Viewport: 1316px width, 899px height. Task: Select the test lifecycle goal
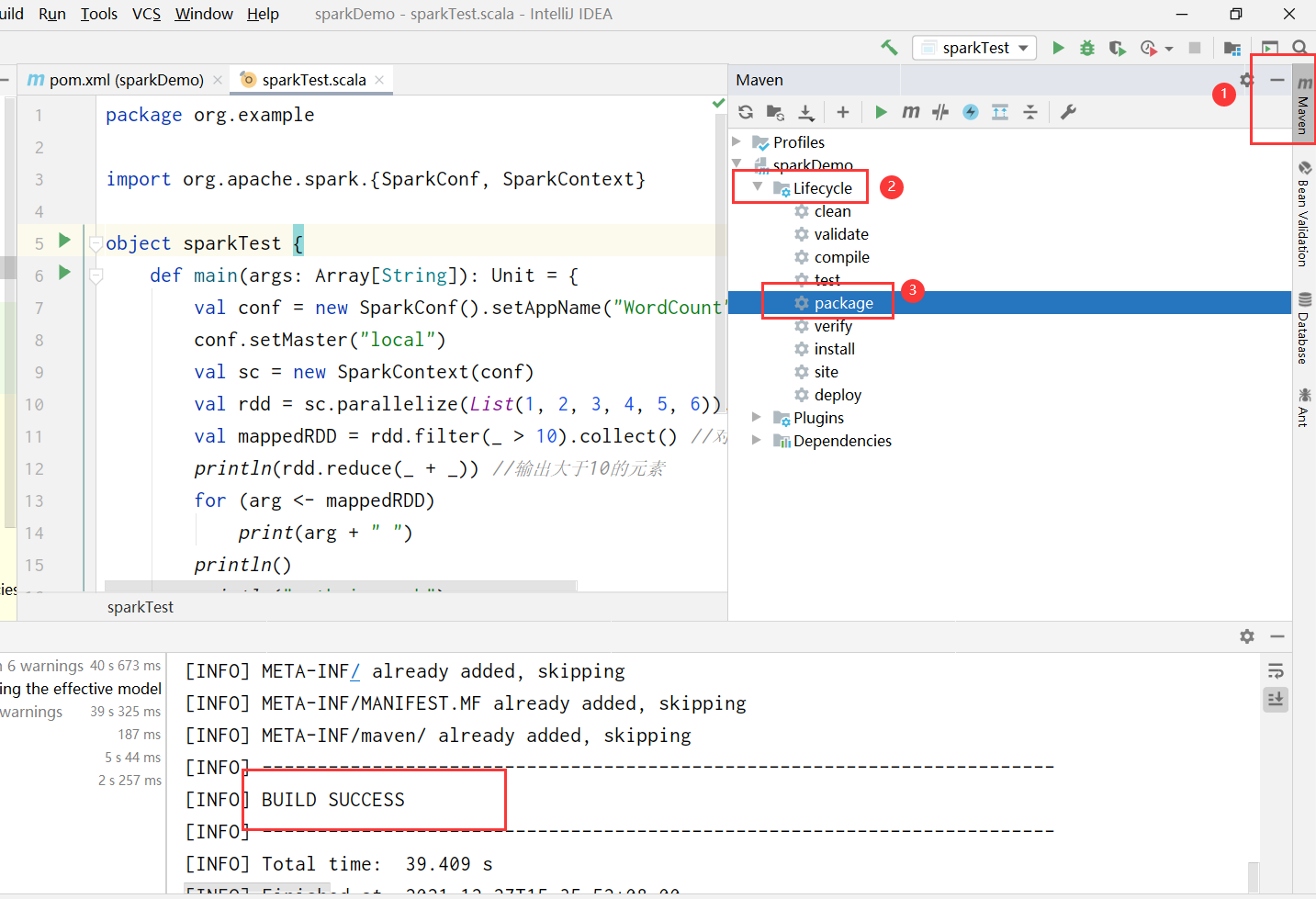click(x=827, y=280)
